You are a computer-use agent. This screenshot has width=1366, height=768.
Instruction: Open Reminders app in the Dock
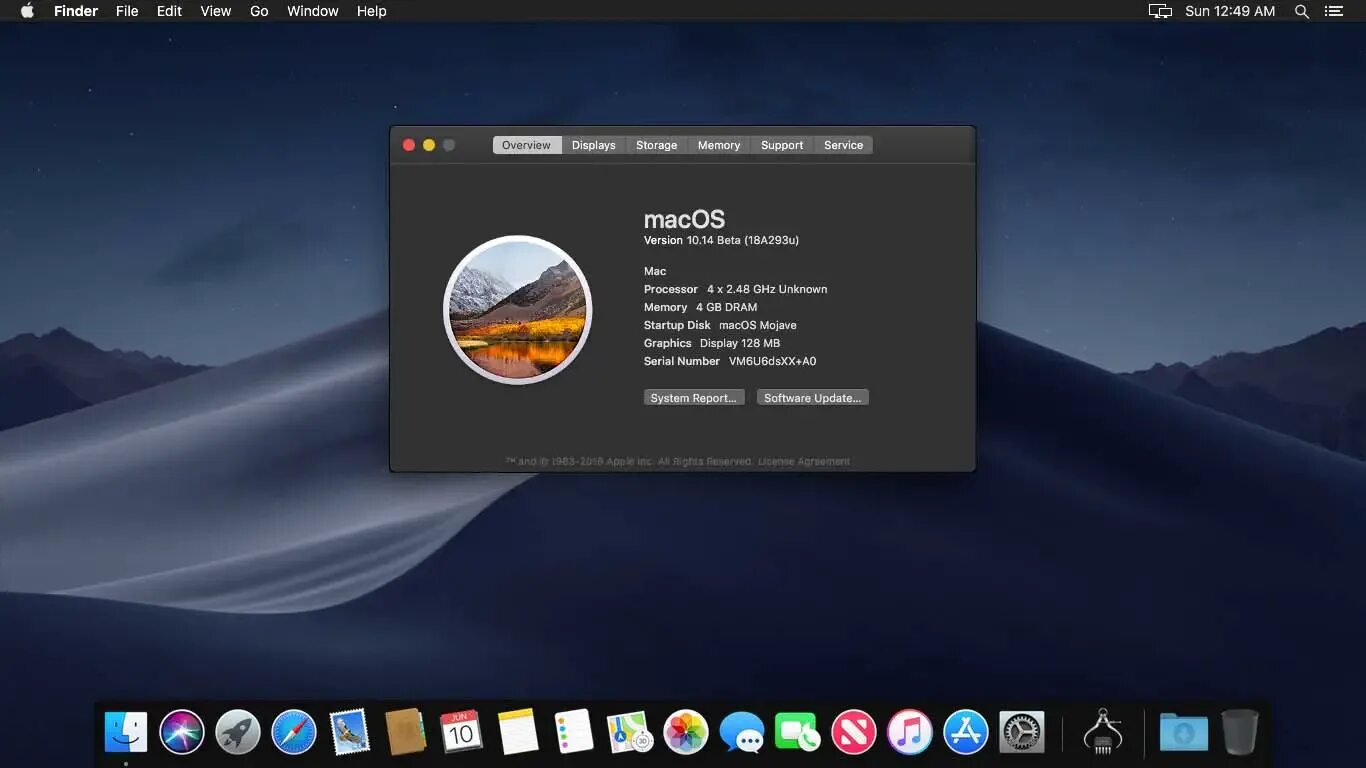click(574, 732)
